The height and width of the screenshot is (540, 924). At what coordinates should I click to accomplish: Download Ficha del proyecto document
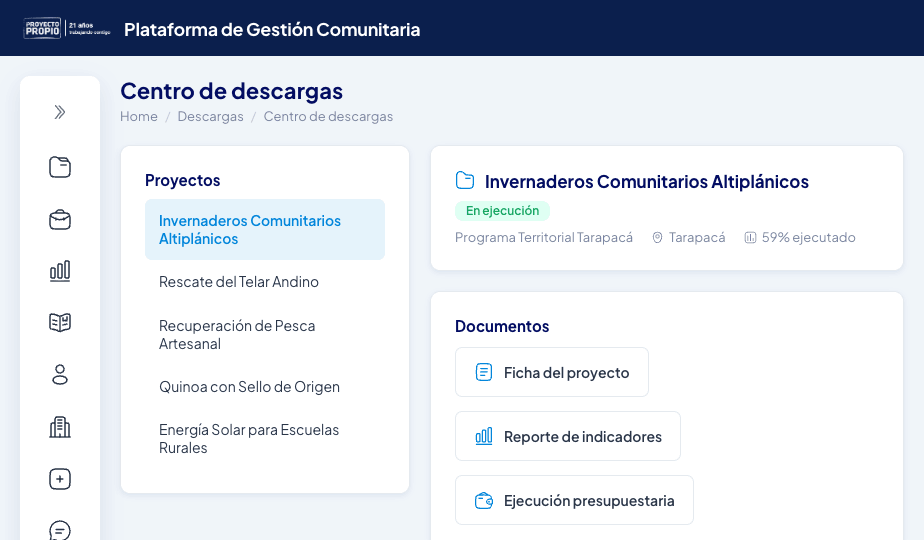click(x=552, y=372)
